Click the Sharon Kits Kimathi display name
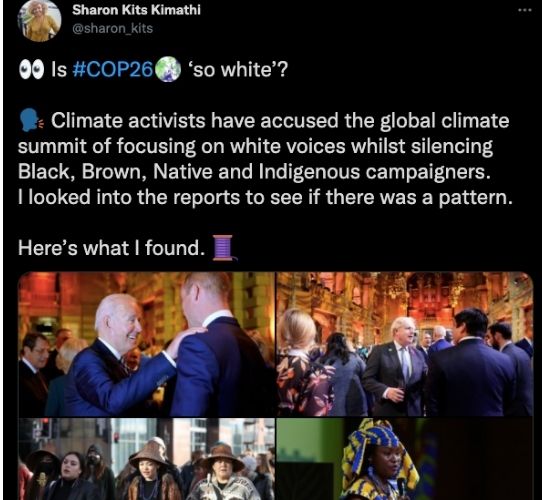The height and width of the screenshot is (500, 542). pos(136,10)
